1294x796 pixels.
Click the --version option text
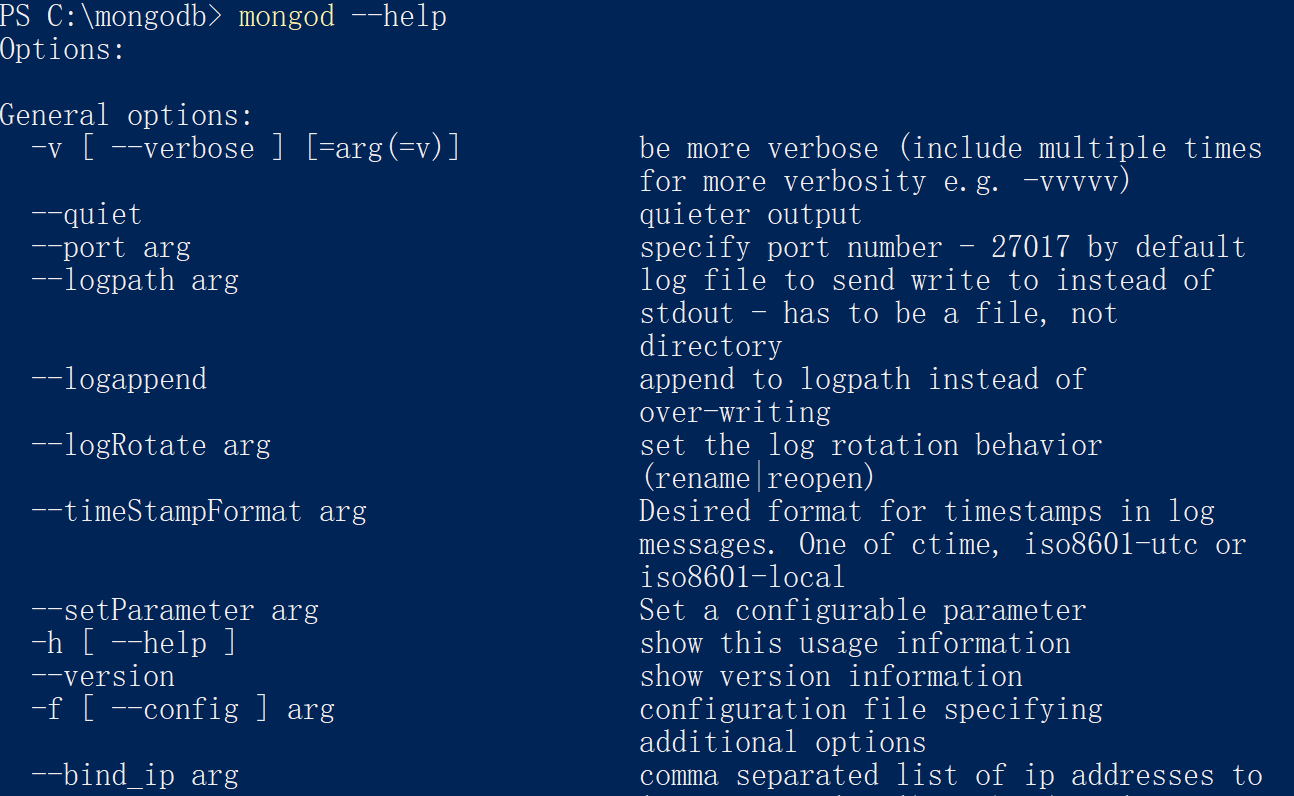103,677
